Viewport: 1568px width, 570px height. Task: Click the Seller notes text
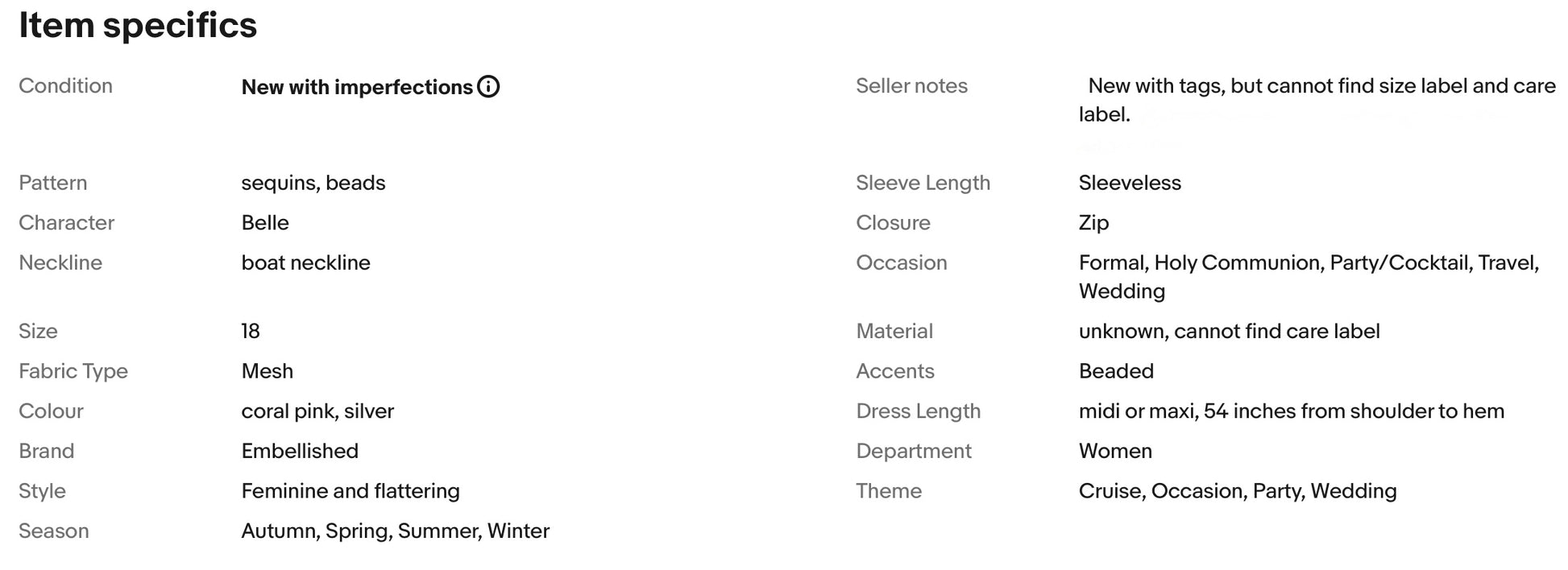click(x=1317, y=100)
